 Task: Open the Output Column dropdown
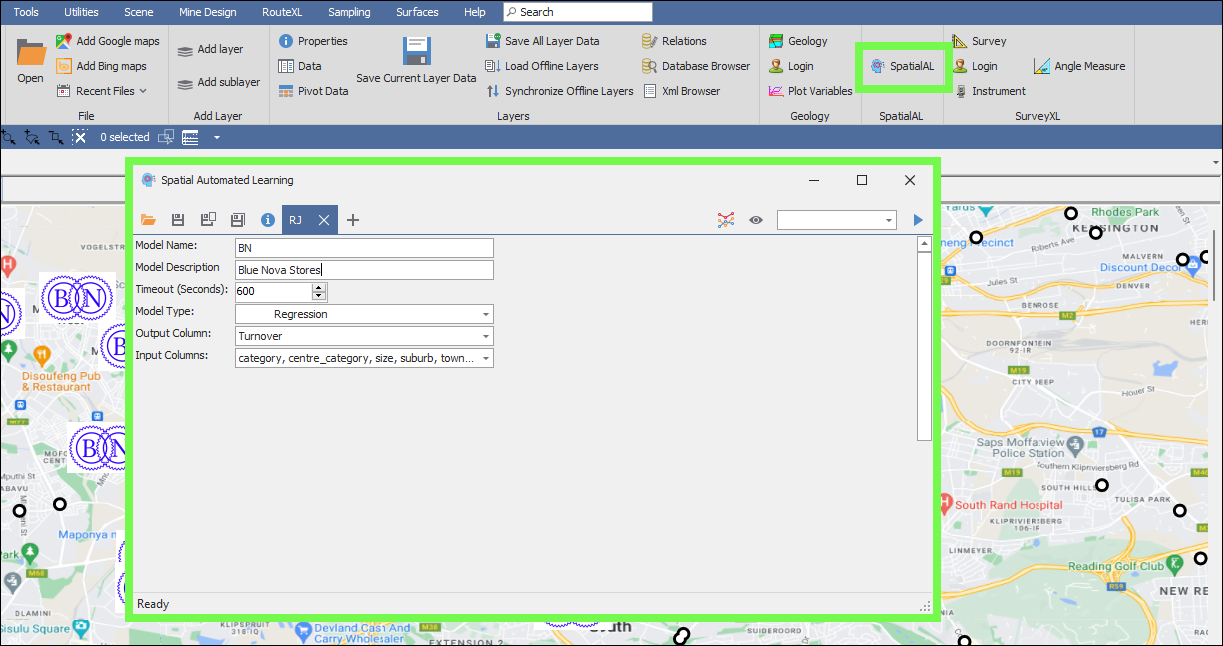tap(486, 336)
